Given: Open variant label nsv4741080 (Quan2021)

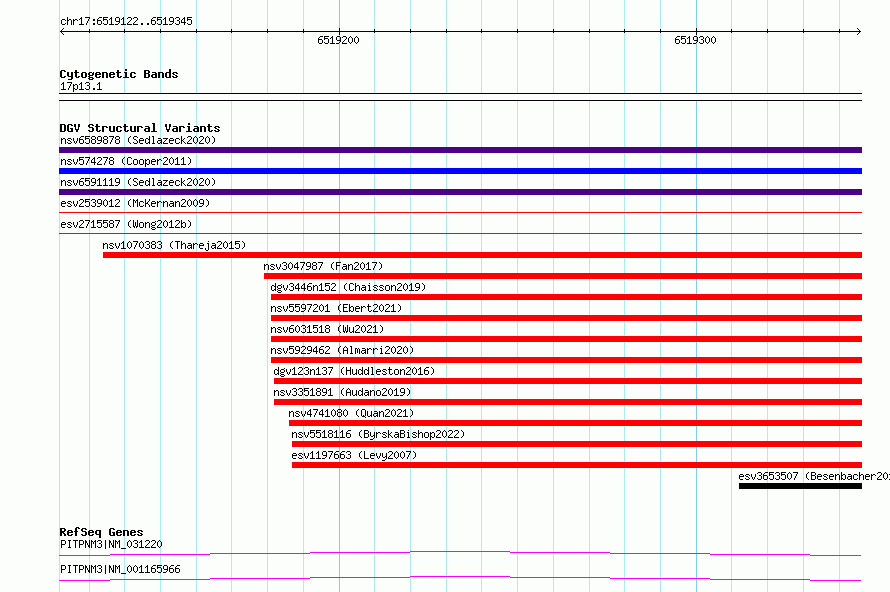Looking at the screenshot, I should 351,413.
